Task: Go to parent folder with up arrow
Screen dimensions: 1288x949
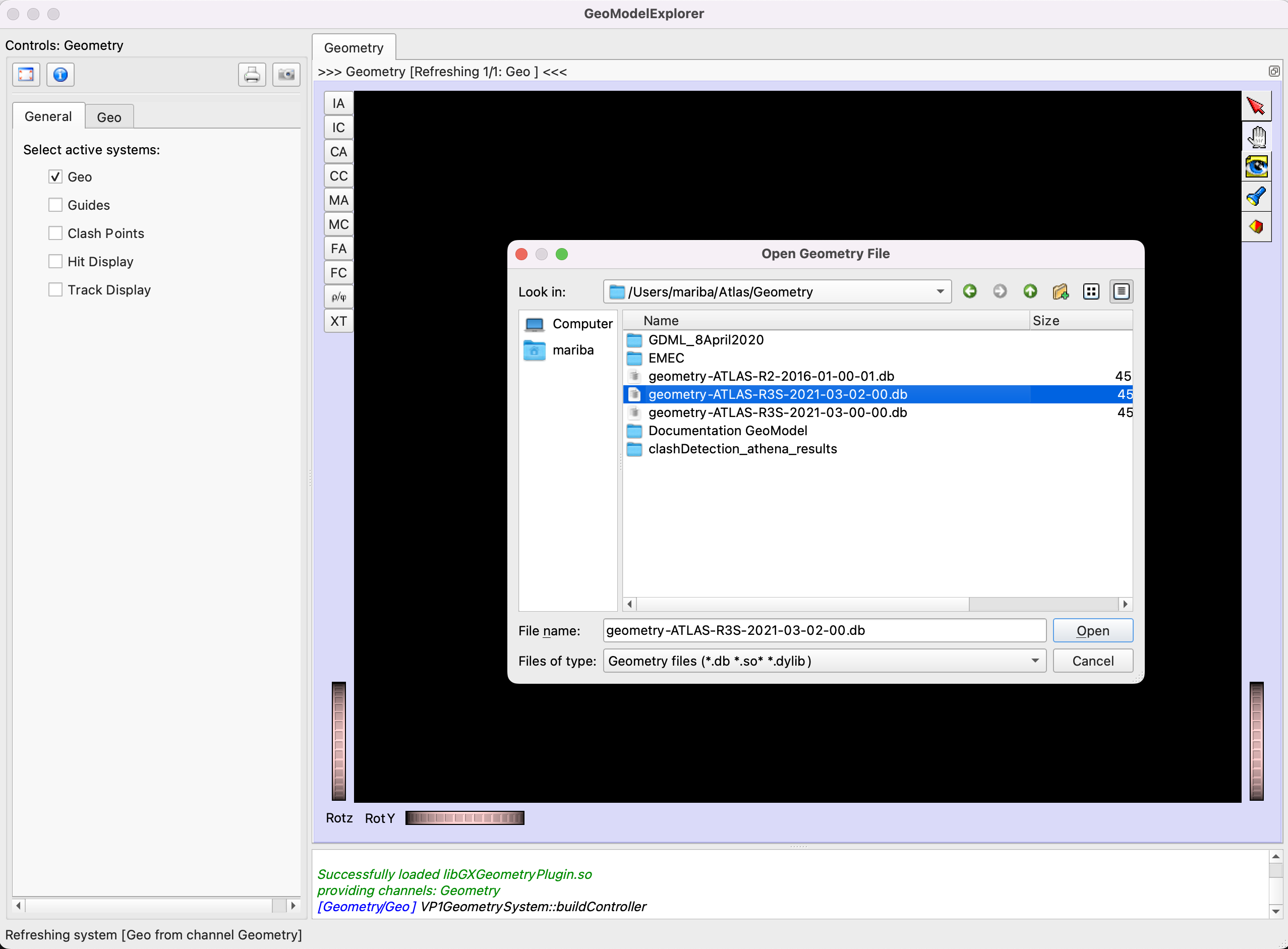Action: point(1030,291)
